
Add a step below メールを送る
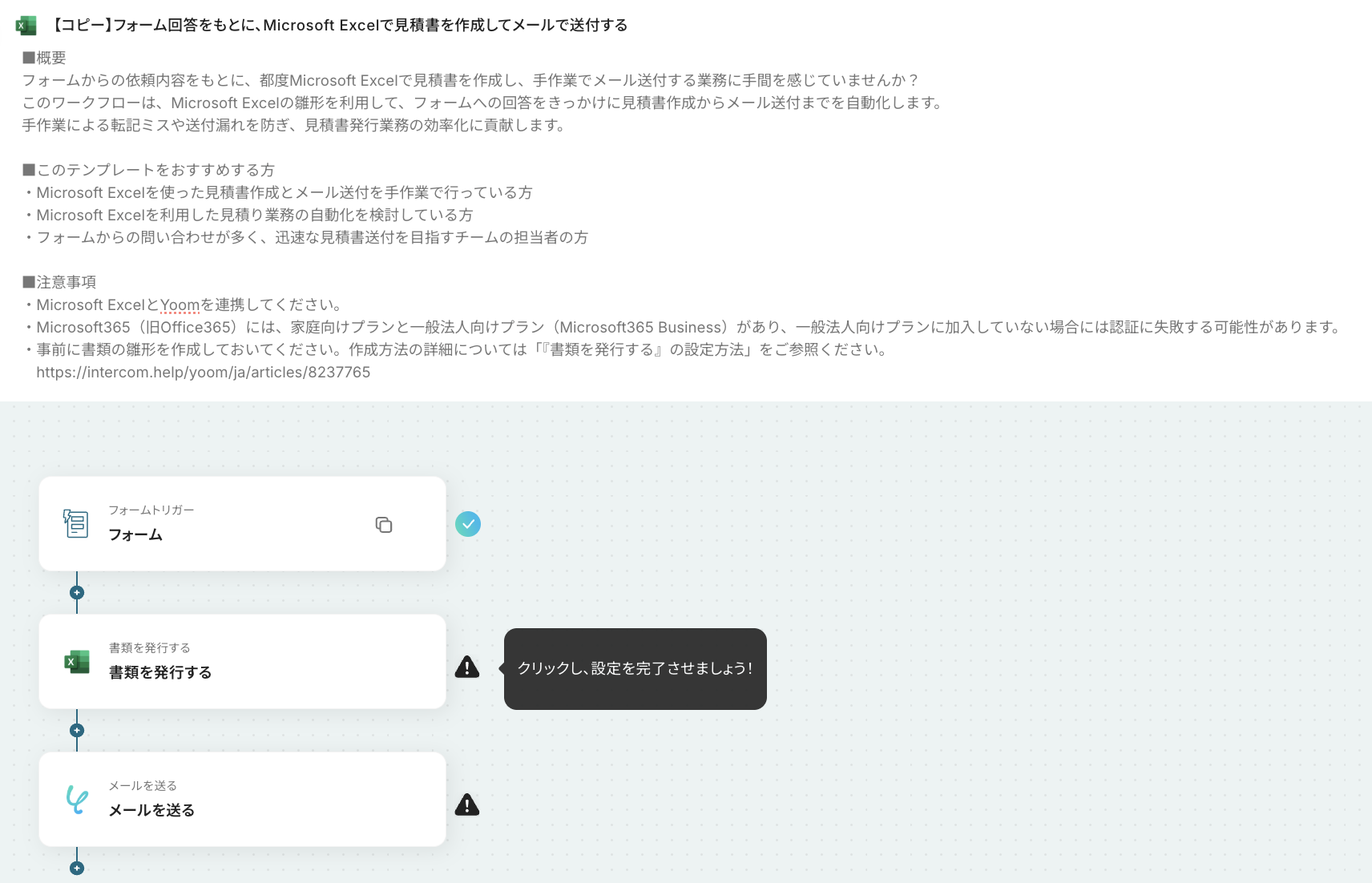point(77,869)
